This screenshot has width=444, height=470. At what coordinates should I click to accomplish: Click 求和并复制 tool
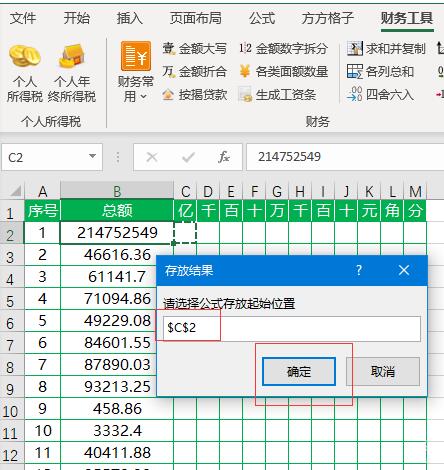tap(386, 49)
